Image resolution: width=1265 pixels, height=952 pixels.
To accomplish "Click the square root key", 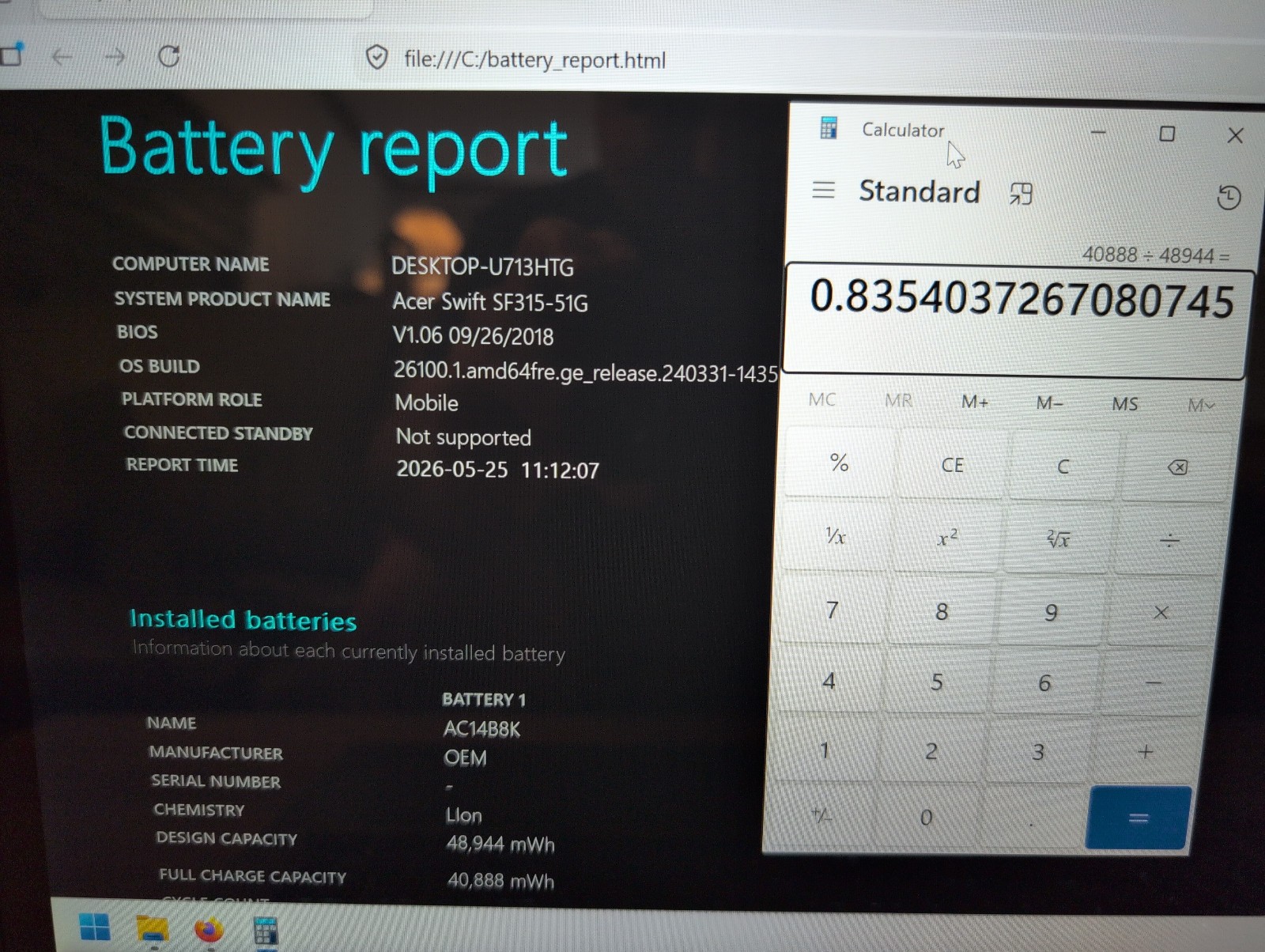I will (x=1058, y=540).
